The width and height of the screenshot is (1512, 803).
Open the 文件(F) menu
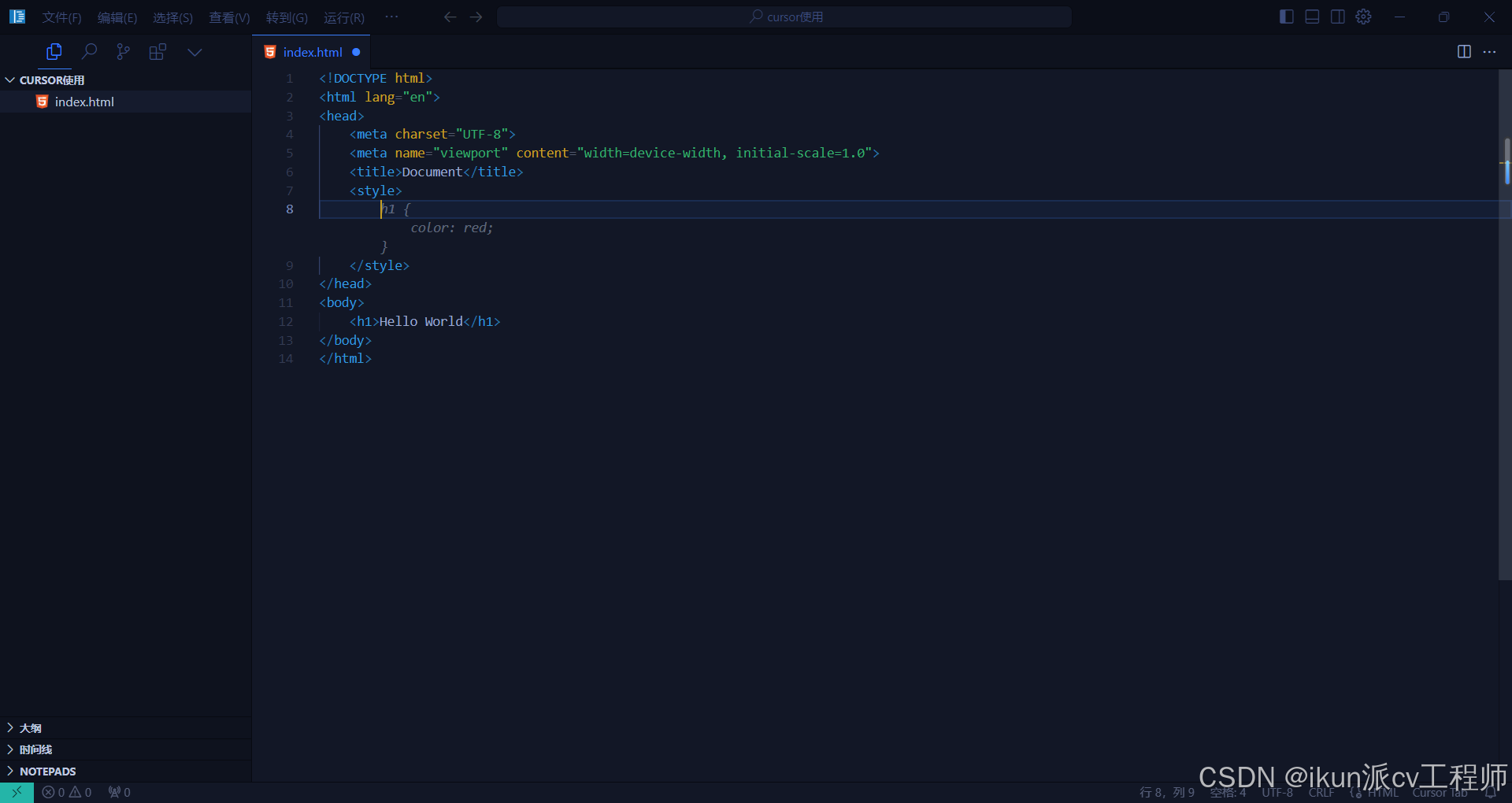(61, 17)
